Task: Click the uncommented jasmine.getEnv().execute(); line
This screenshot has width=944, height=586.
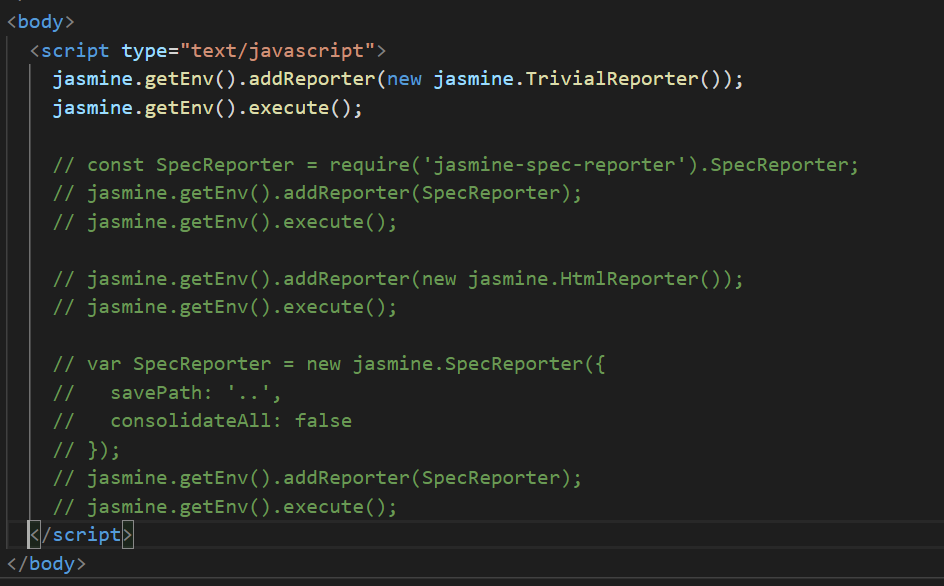Action: 208,108
